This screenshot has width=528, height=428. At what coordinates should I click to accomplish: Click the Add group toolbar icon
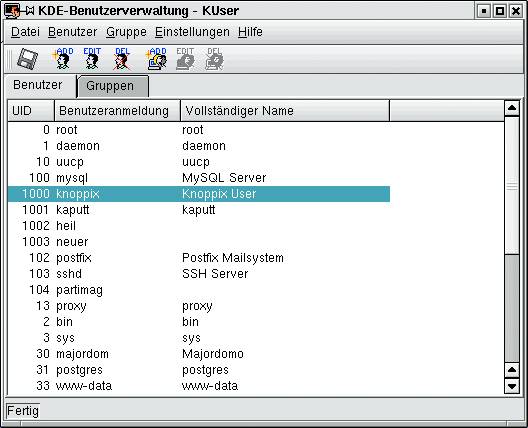(x=157, y=59)
